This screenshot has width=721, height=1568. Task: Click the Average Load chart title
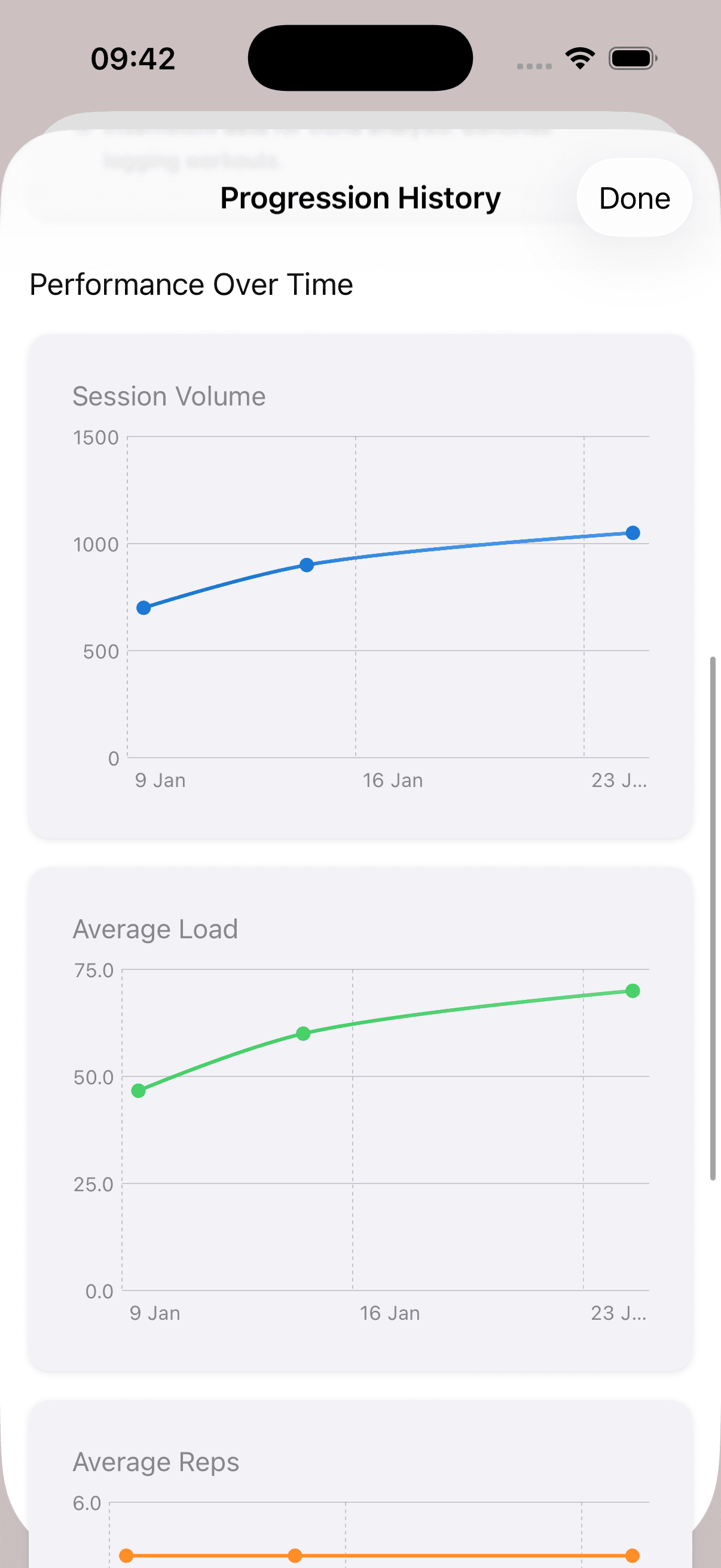pos(155,929)
